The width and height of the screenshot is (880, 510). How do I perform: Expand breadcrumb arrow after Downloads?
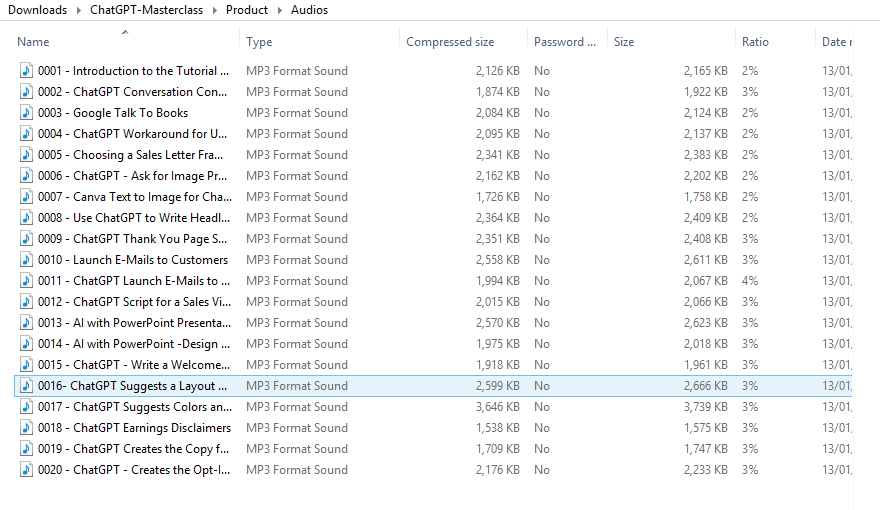point(79,10)
